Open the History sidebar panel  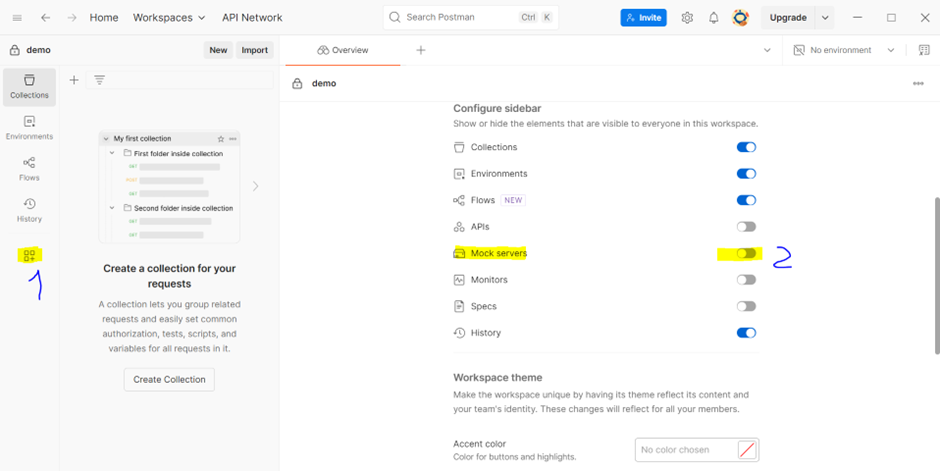pos(29,209)
